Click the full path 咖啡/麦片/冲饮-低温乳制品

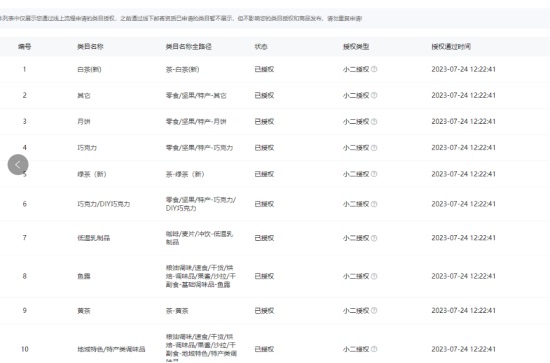pyautogui.click(x=199, y=238)
